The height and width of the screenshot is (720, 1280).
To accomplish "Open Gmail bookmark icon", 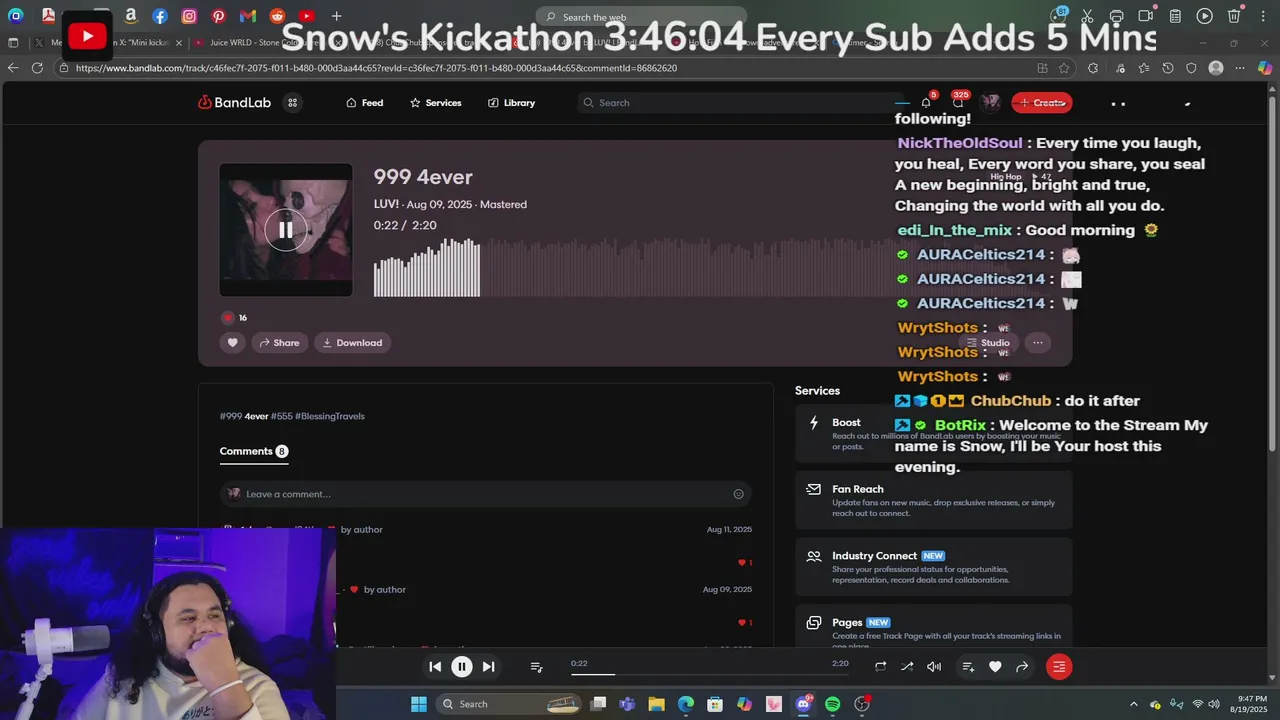I will click(248, 16).
